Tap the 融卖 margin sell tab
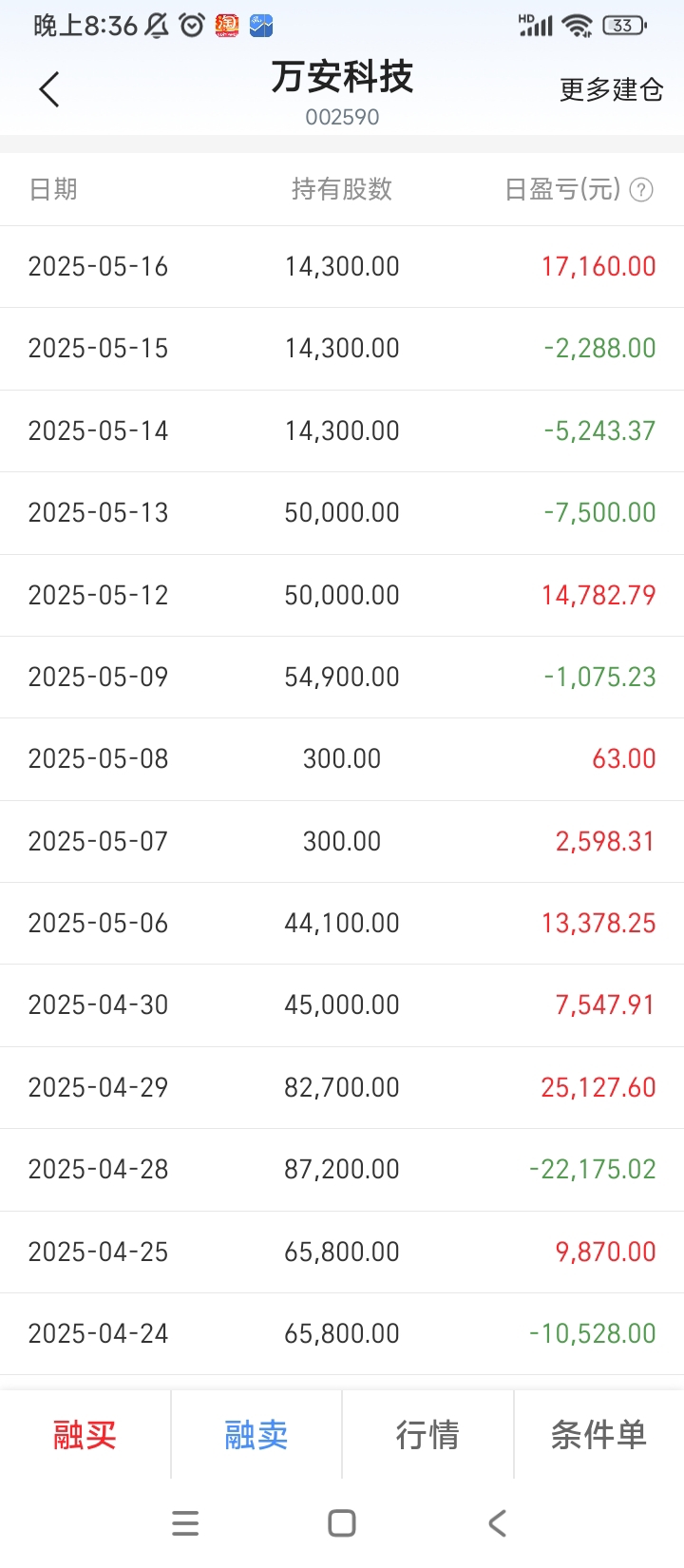 [x=256, y=1434]
